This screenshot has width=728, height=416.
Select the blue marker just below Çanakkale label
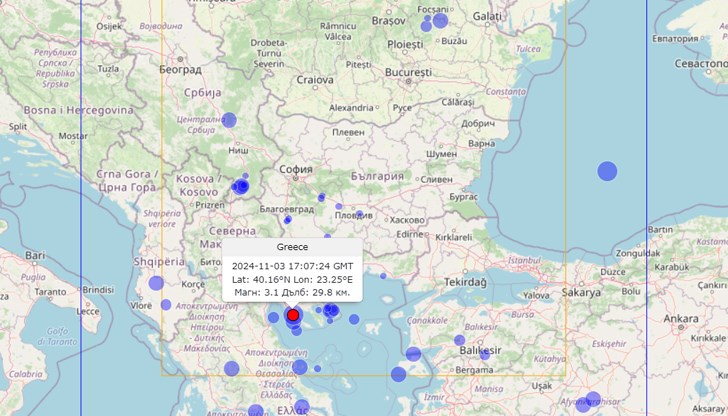(x=413, y=354)
